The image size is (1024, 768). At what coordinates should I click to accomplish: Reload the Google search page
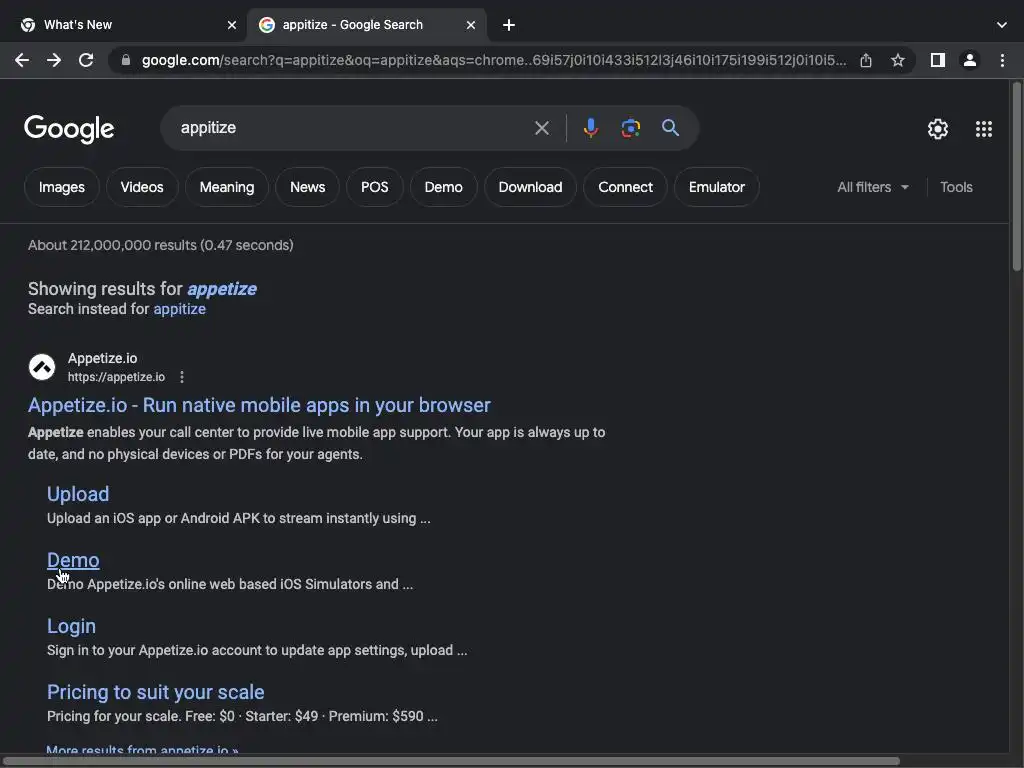(86, 60)
